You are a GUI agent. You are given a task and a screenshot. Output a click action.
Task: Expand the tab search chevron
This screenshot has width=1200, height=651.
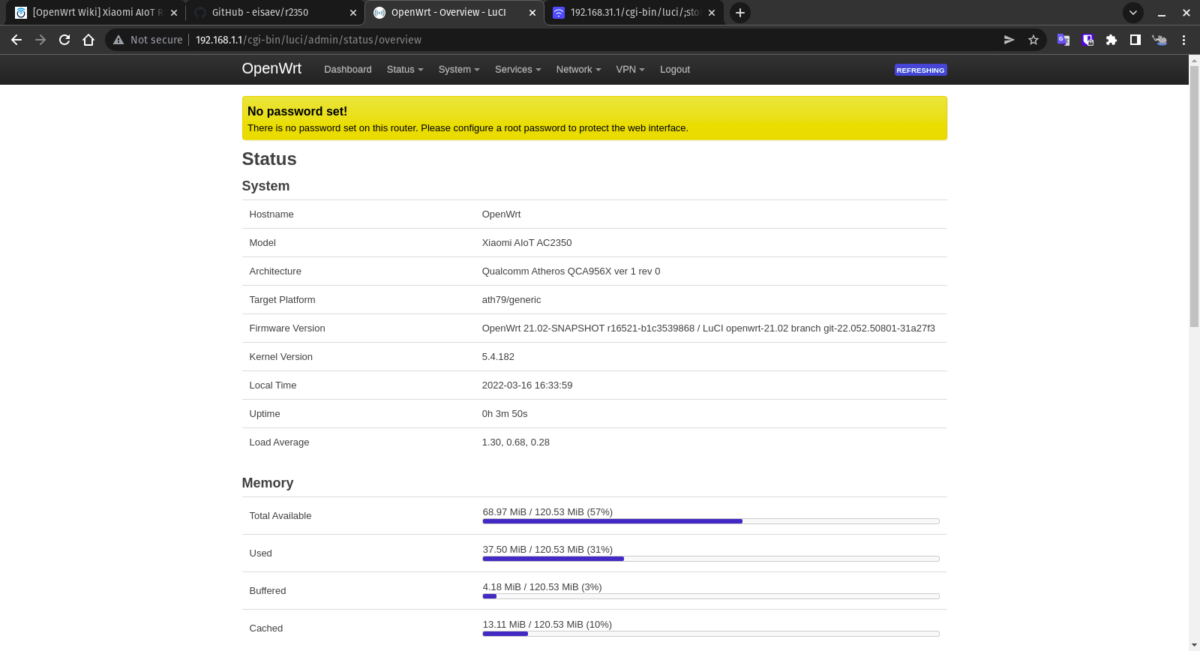[x=1133, y=13]
